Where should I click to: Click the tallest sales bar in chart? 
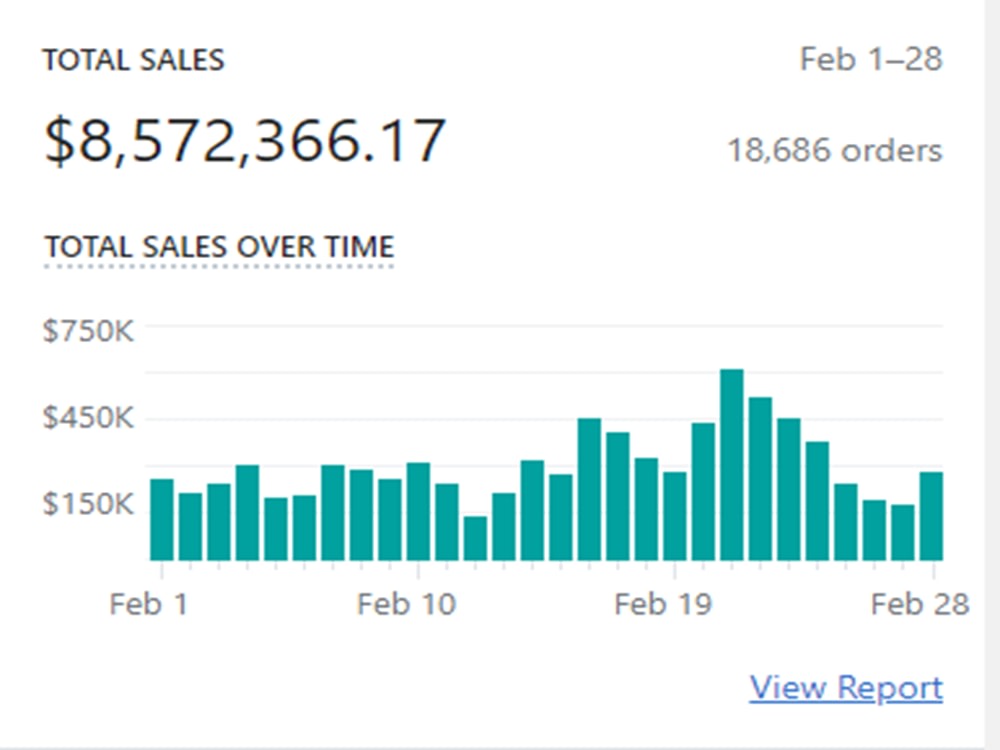tap(732, 465)
